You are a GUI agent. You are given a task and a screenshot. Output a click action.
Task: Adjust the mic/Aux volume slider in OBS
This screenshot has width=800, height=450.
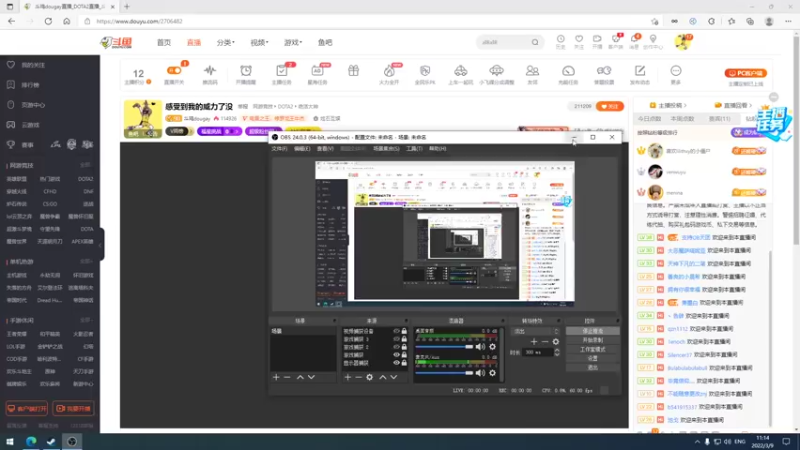[444, 373]
